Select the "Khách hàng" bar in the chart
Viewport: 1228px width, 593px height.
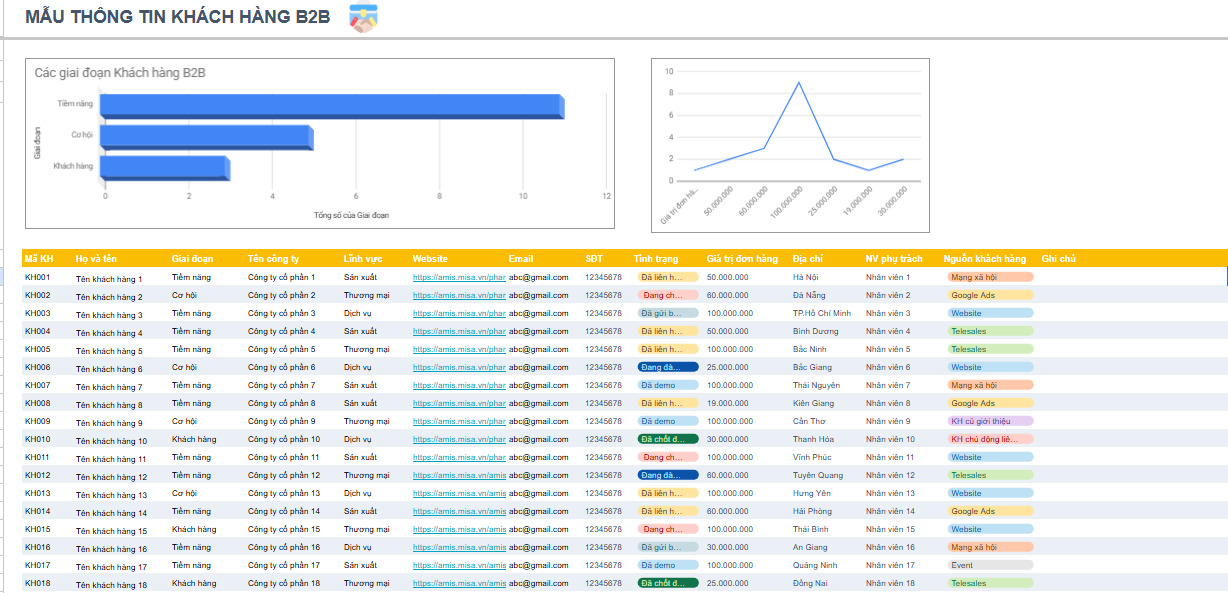click(x=166, y=168)
